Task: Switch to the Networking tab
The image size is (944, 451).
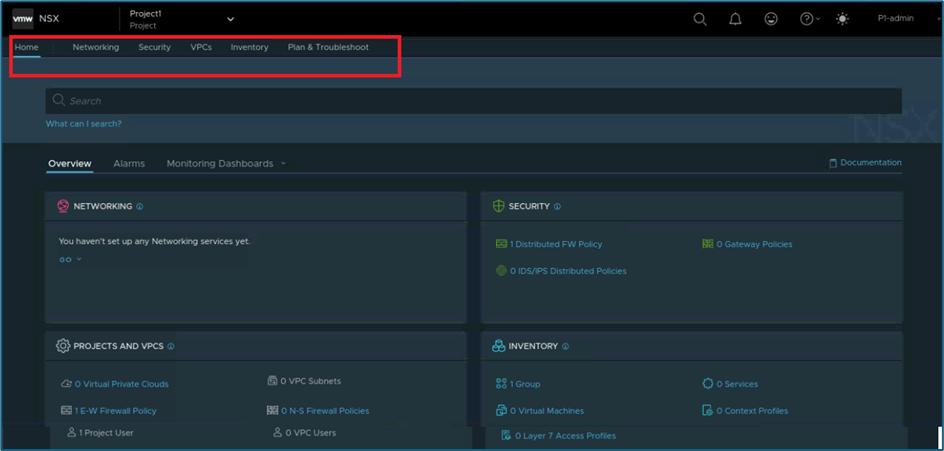Action: [96, 47]
